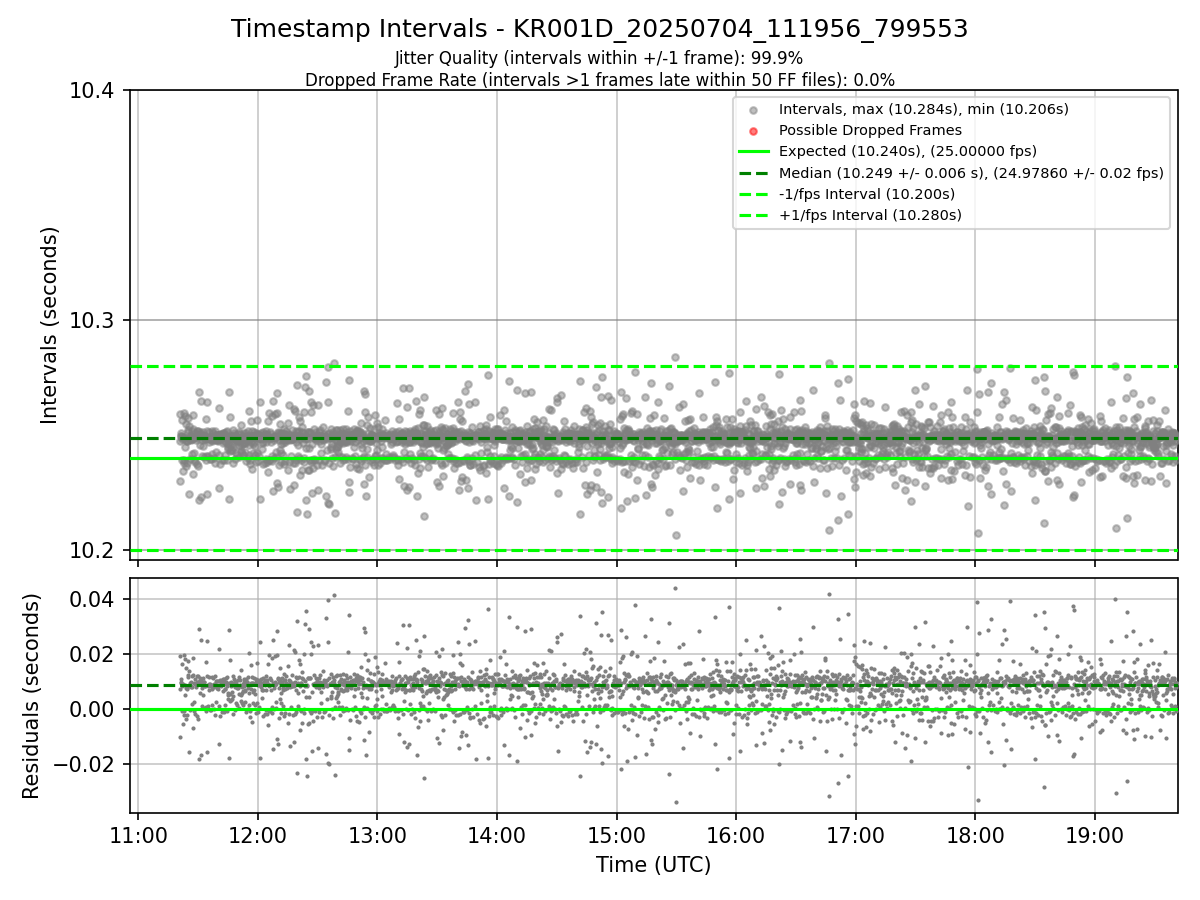Click the 10.4 y-axis tick label
The image size is (1200, 900).
click(92, 91)
